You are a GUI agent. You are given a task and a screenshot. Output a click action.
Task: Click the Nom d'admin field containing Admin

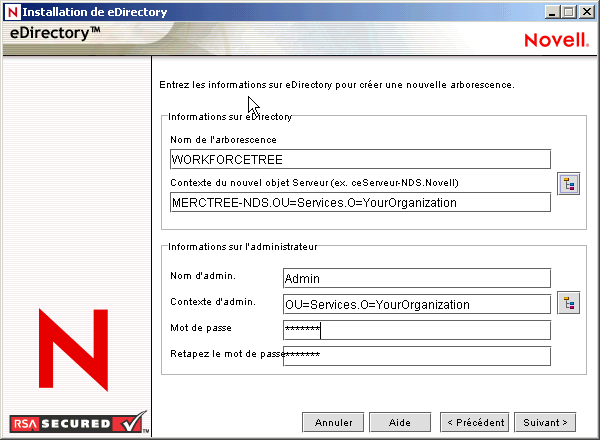417,278
